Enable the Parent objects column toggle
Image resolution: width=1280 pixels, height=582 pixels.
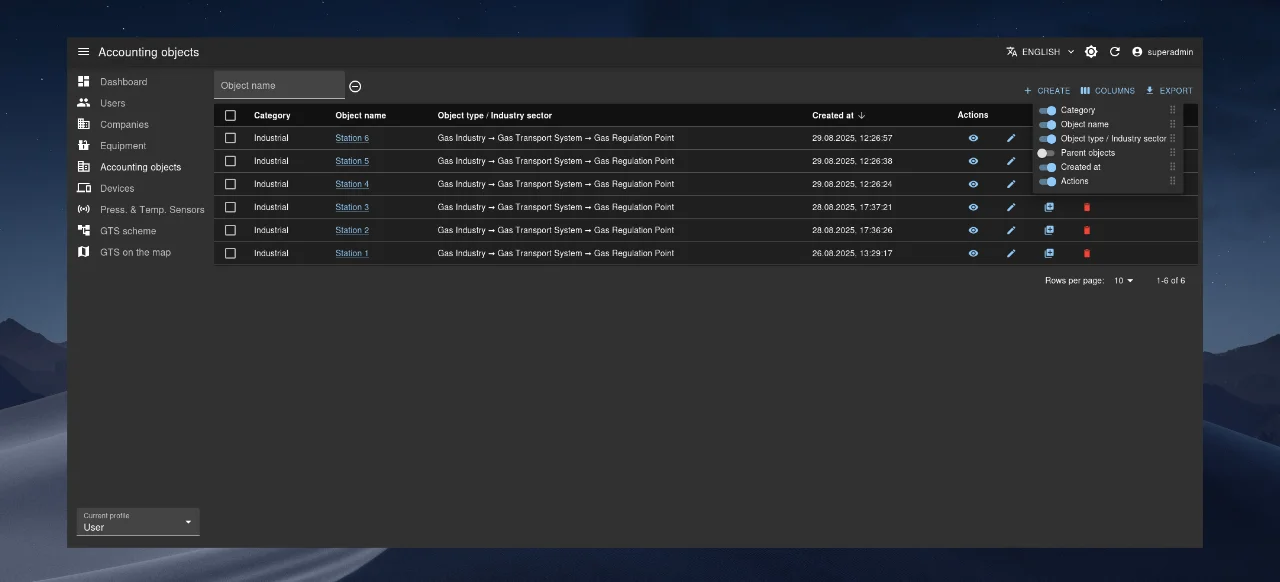1046,153
